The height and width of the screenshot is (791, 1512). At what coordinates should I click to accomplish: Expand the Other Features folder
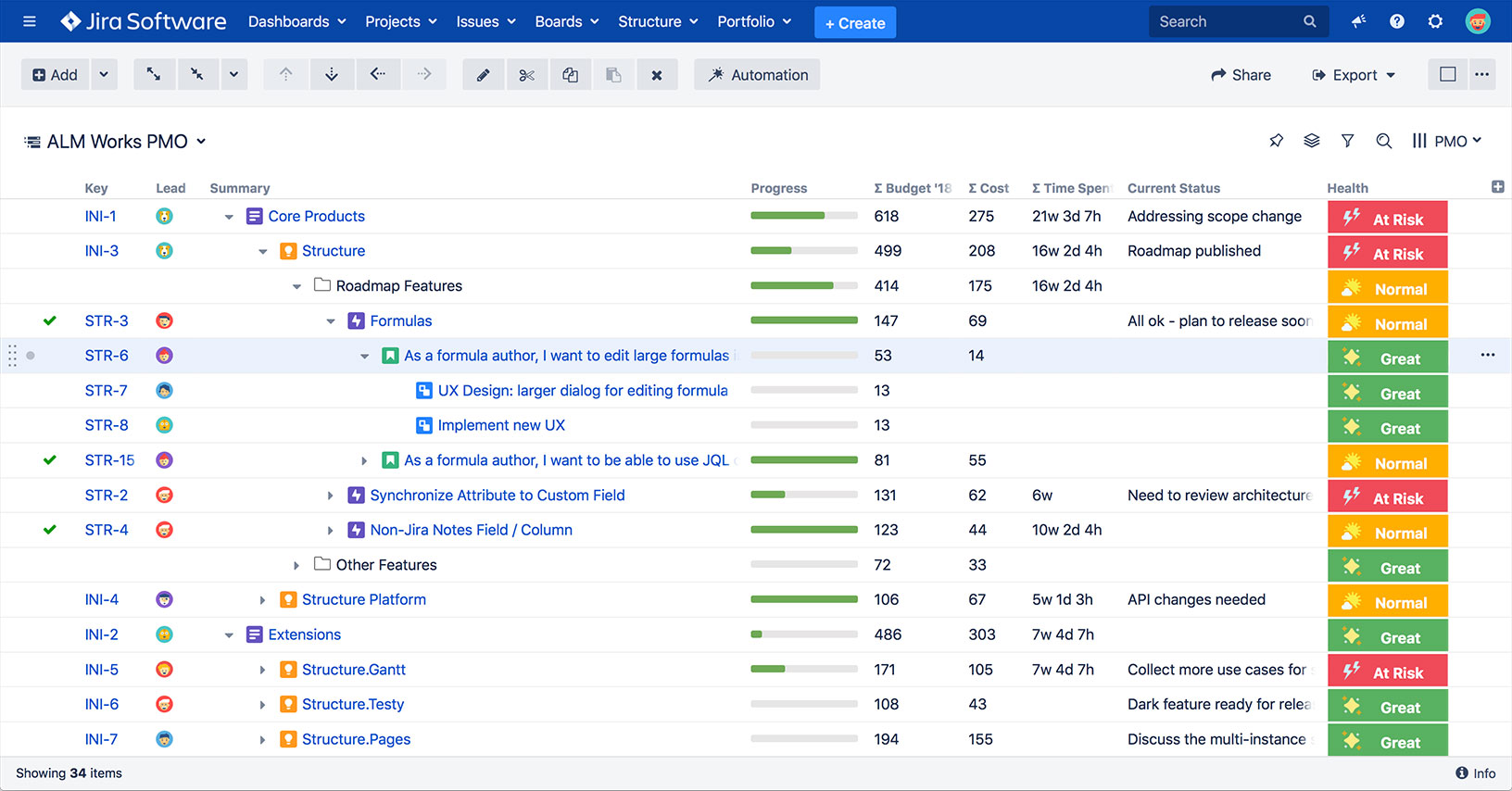[x=296, y=565]
